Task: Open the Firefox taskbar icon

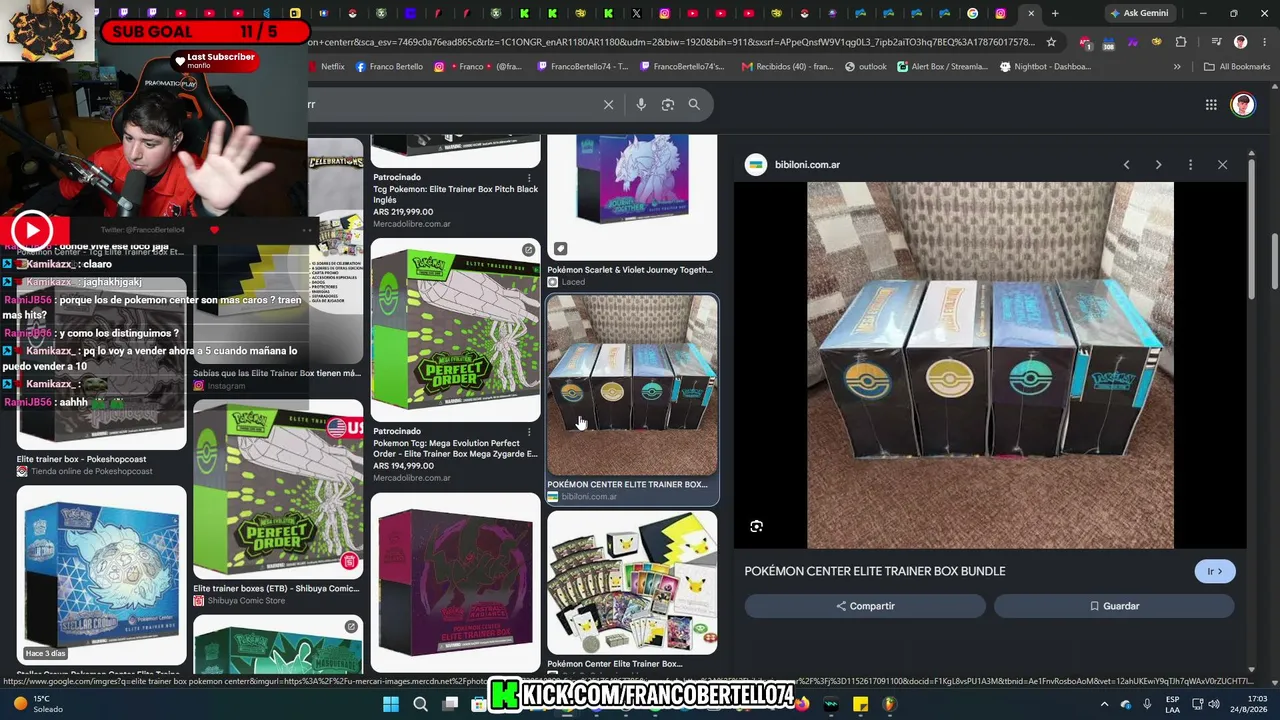Action: (x=802, y=704)
